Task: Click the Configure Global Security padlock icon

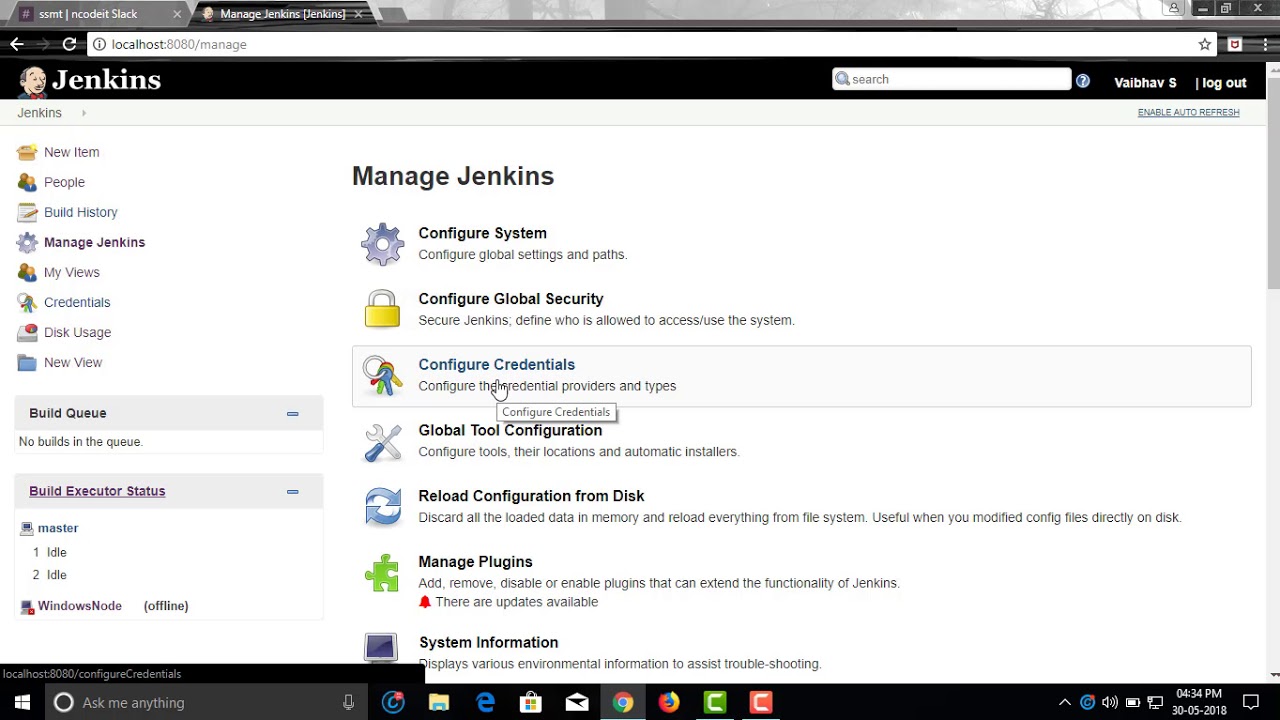Action: pyautogui.click(x=382, y=309)
